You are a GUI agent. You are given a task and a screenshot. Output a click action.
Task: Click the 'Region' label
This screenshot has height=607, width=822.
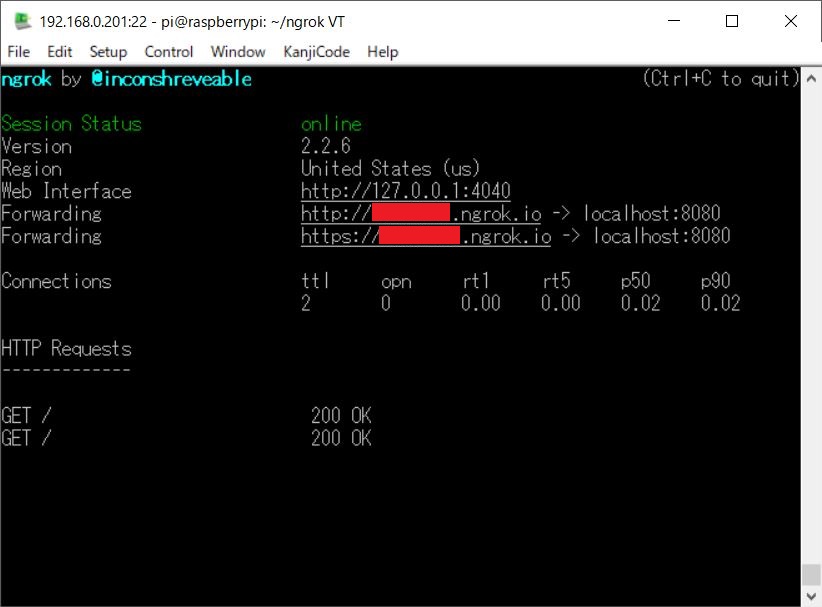click(31, 169)
